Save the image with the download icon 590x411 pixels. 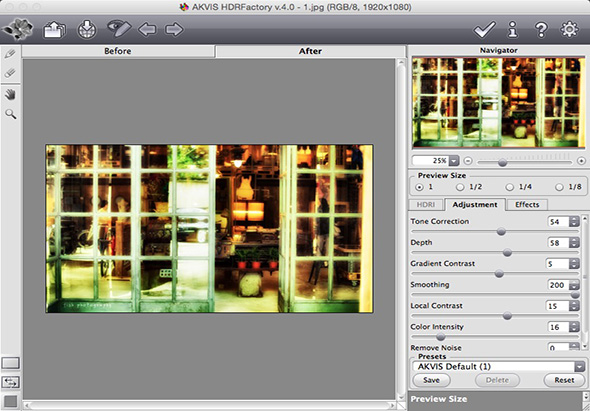pos(87,29)
